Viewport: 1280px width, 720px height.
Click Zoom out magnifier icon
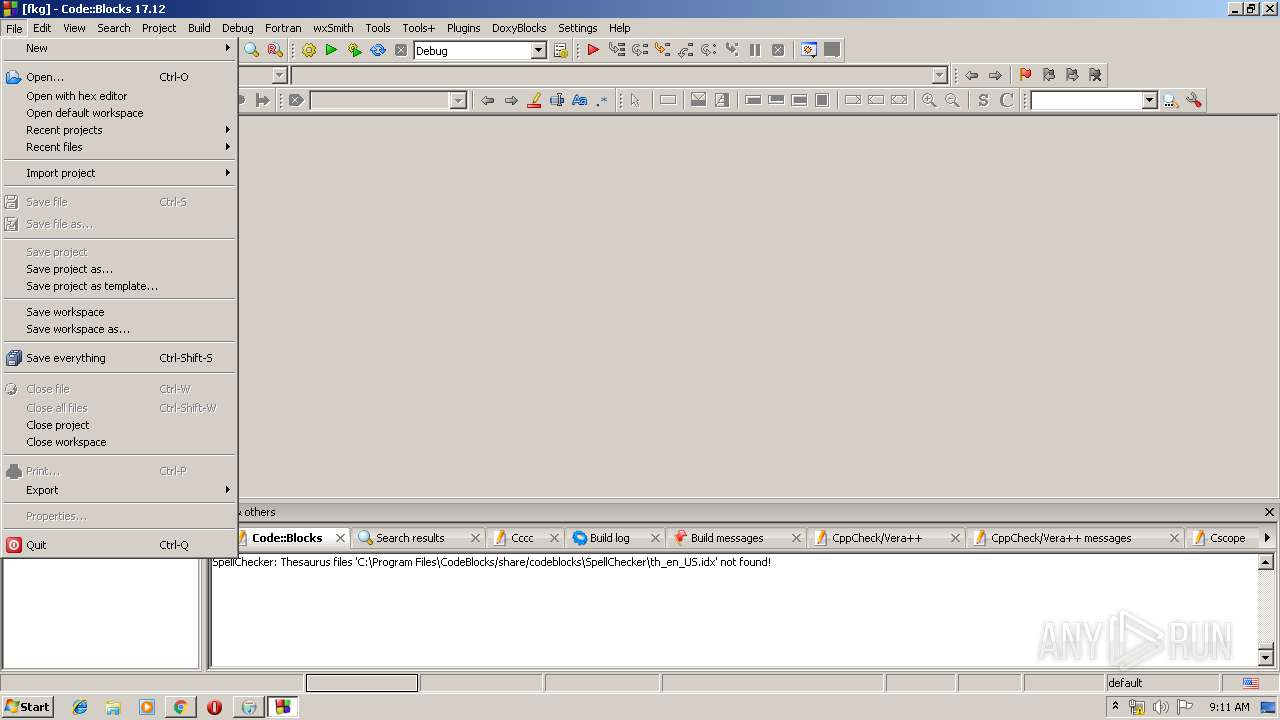coord(952,100)
